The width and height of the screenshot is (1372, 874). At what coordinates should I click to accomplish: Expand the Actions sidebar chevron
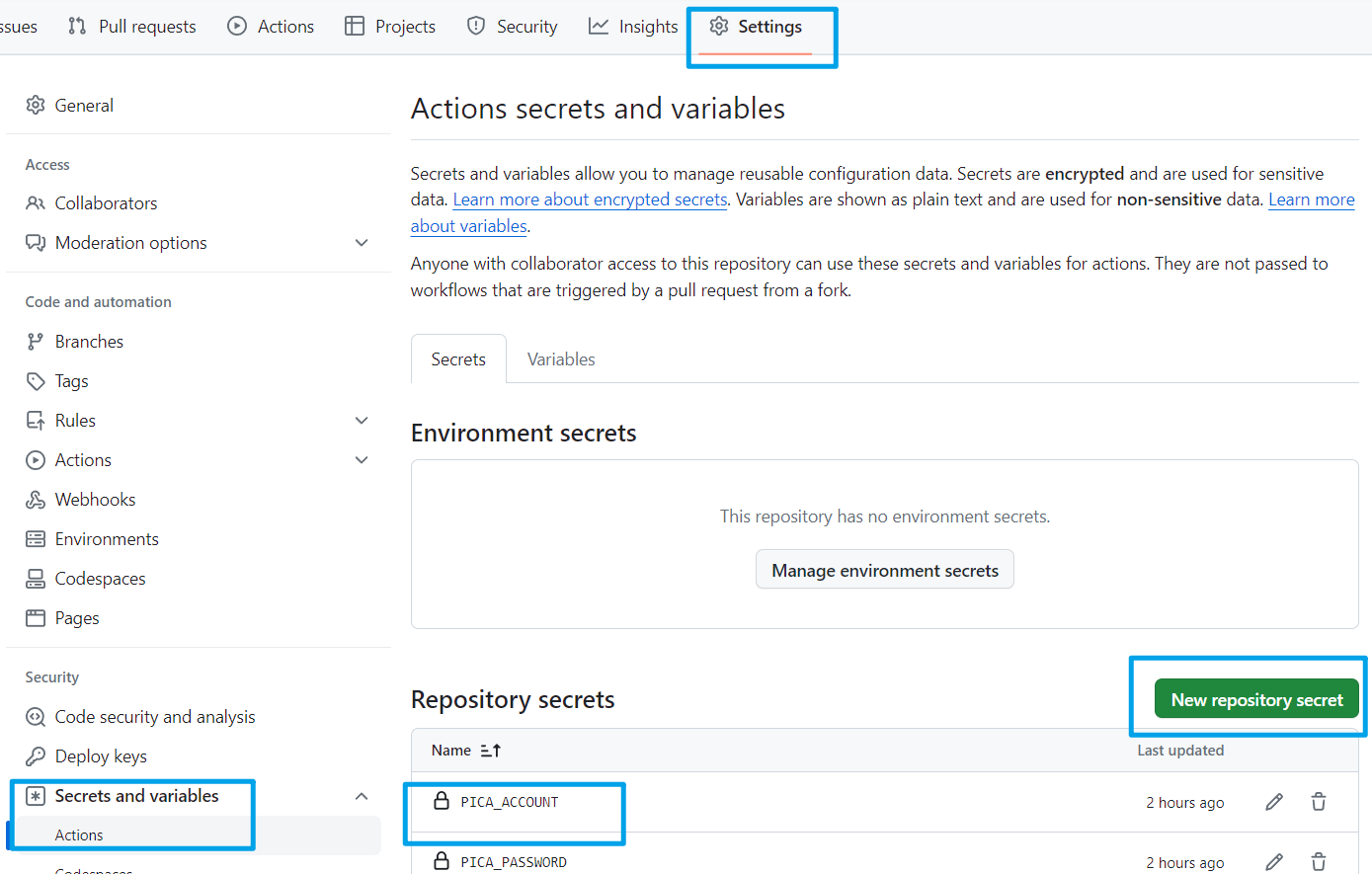[362, 460]
